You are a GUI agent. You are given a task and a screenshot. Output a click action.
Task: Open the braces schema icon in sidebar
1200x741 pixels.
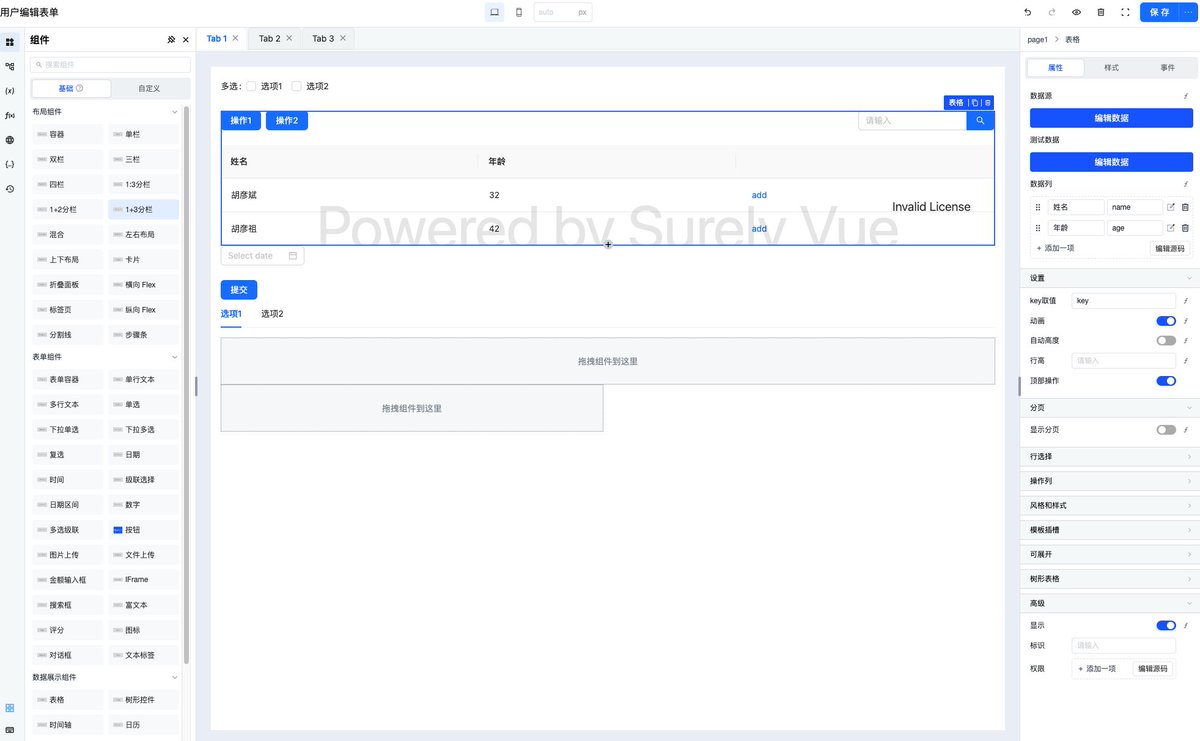click(x=10, y=164)
